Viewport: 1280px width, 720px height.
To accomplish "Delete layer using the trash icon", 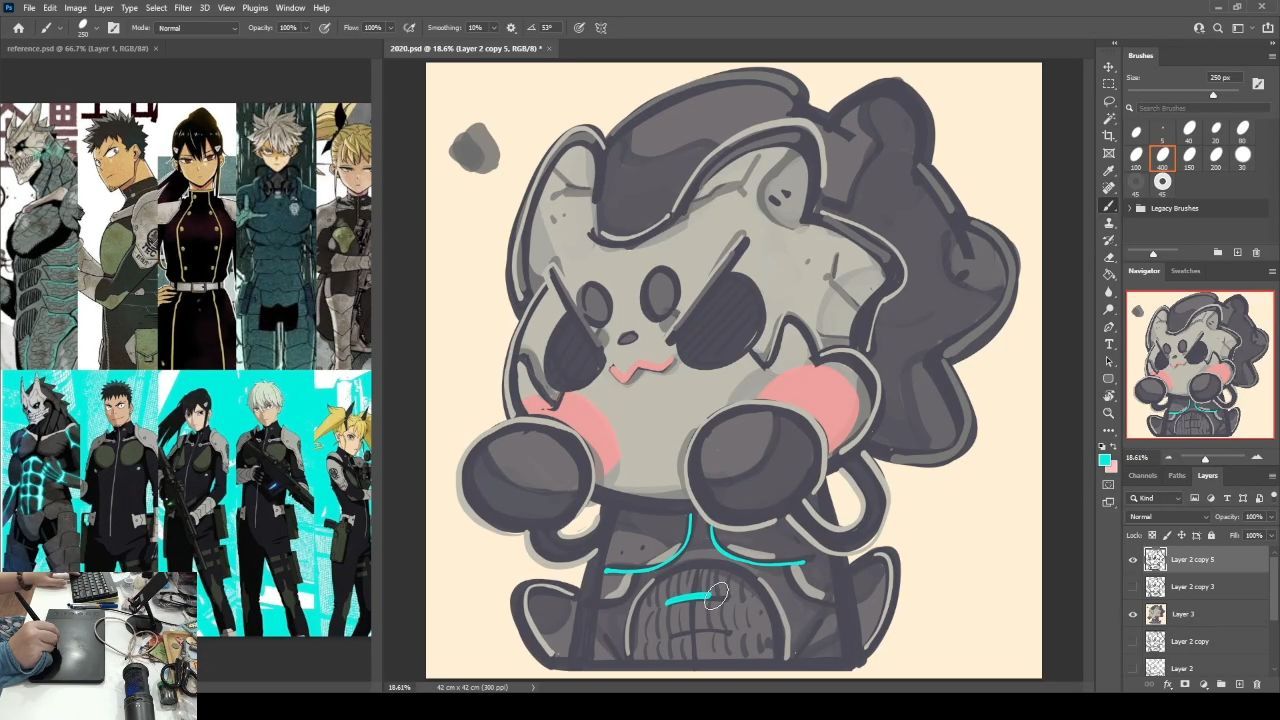I will click(x=1257, y=685).
